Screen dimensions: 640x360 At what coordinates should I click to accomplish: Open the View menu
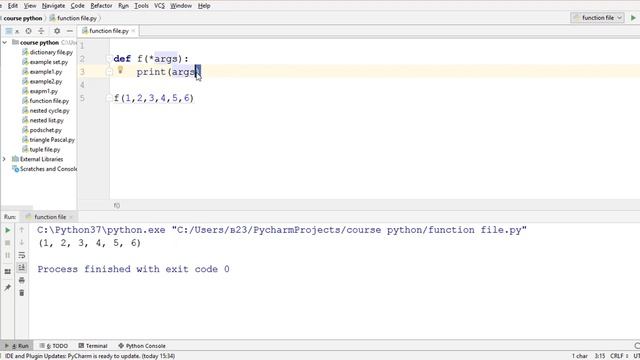pyautogui.click(x=30, y=6)
